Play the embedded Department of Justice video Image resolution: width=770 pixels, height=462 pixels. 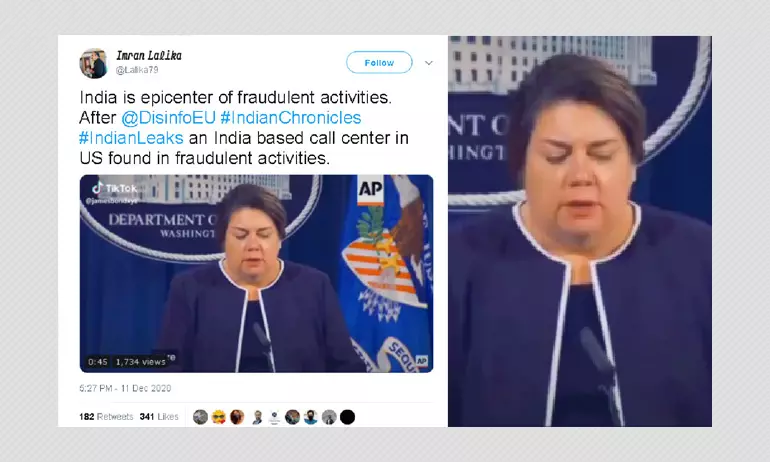point(256,273)
